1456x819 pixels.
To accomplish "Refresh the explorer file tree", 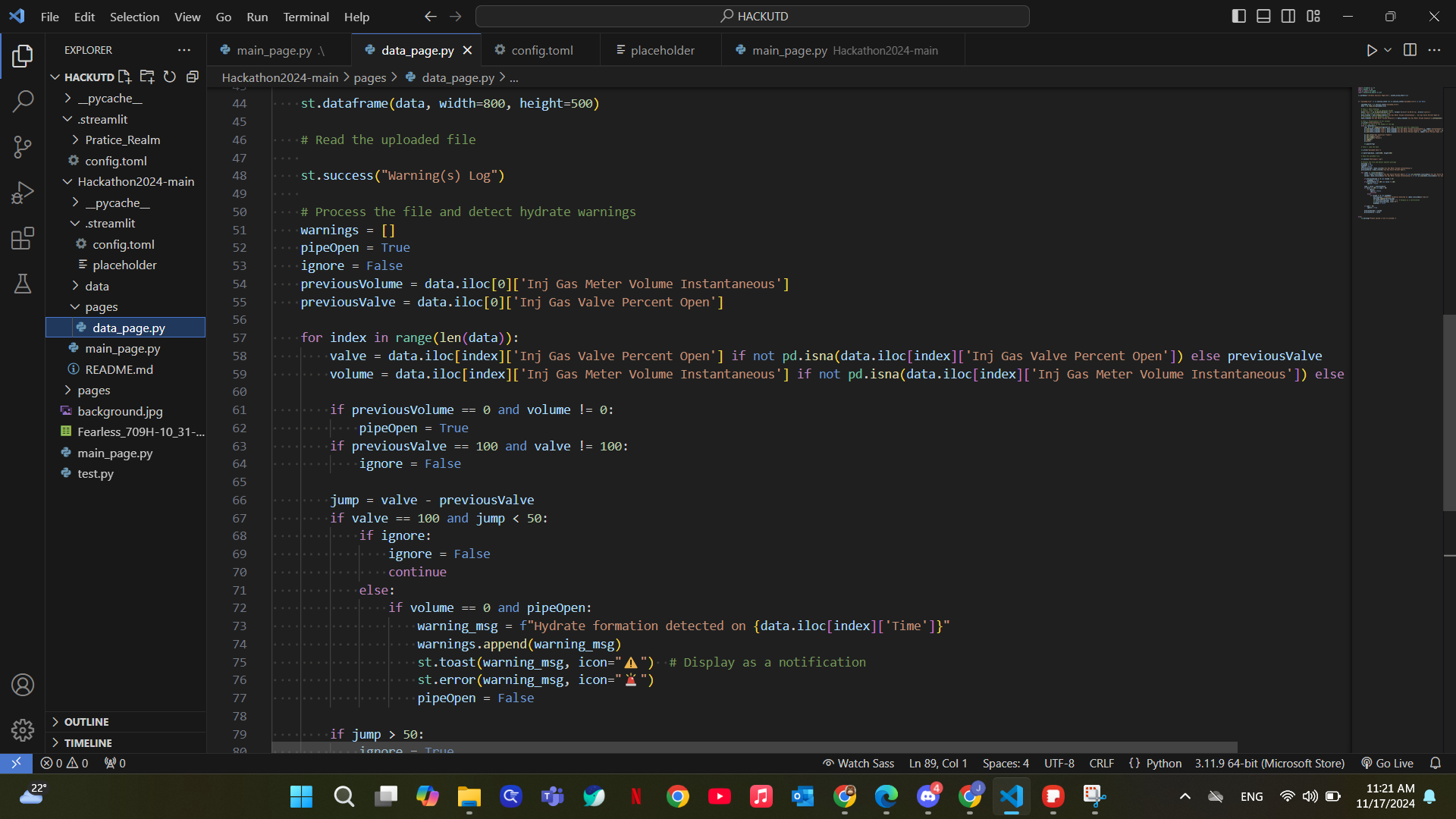I will tap(170, 77).
